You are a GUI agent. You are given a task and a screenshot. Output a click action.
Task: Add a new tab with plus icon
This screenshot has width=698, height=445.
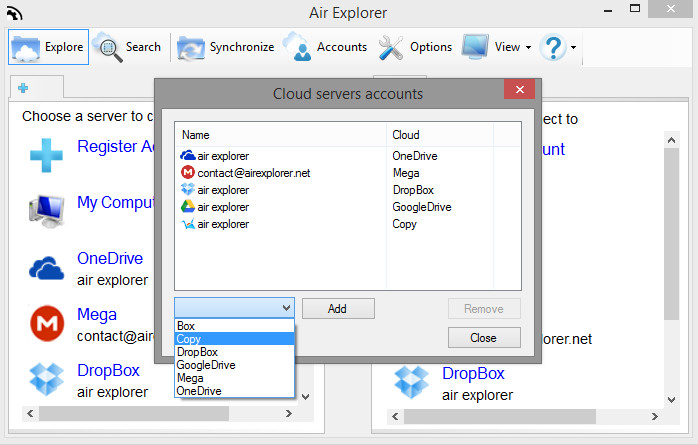point(23,88)
